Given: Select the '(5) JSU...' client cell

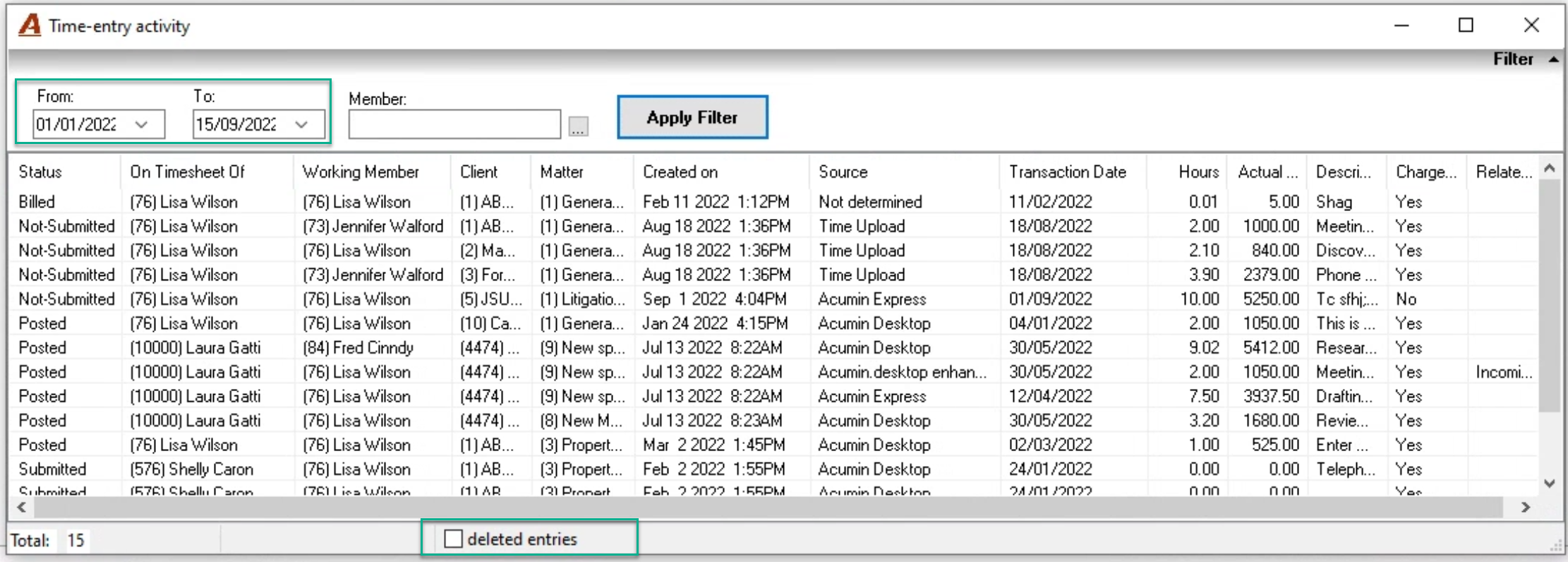Looking at the screenshot, I should [491, 299].
